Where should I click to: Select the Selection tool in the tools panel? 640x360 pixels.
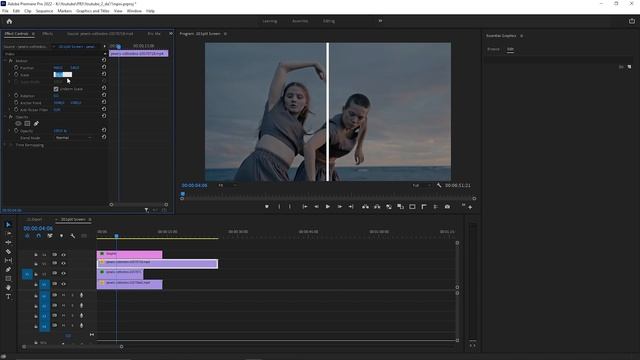point(8,224)
